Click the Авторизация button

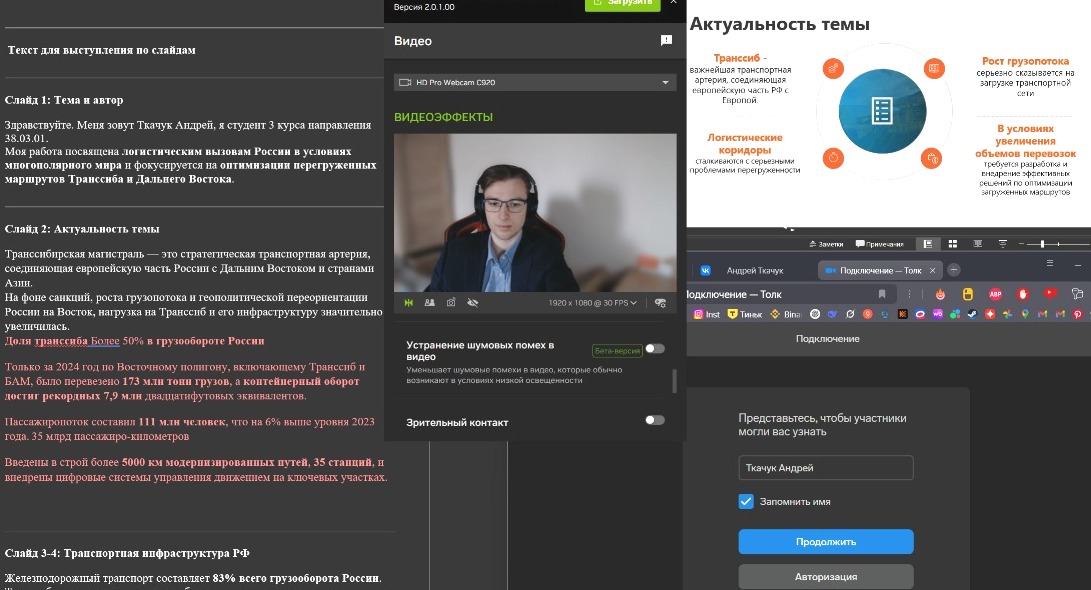tap(826, 577)
